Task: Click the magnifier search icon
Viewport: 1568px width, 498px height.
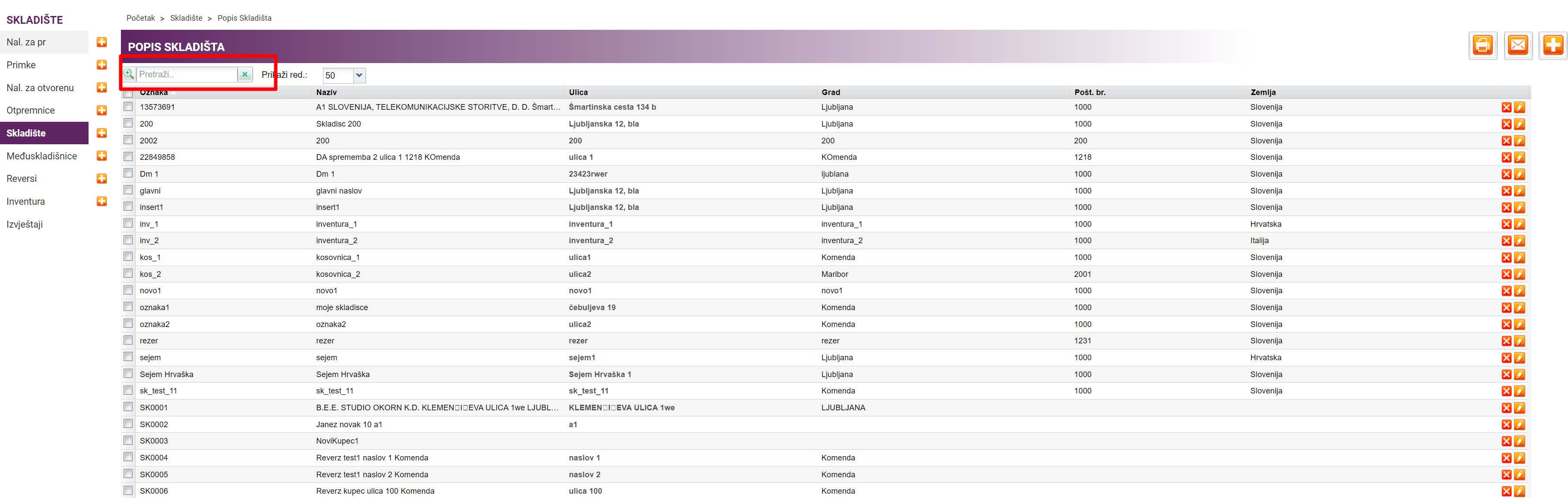Action: click(129, 74)
